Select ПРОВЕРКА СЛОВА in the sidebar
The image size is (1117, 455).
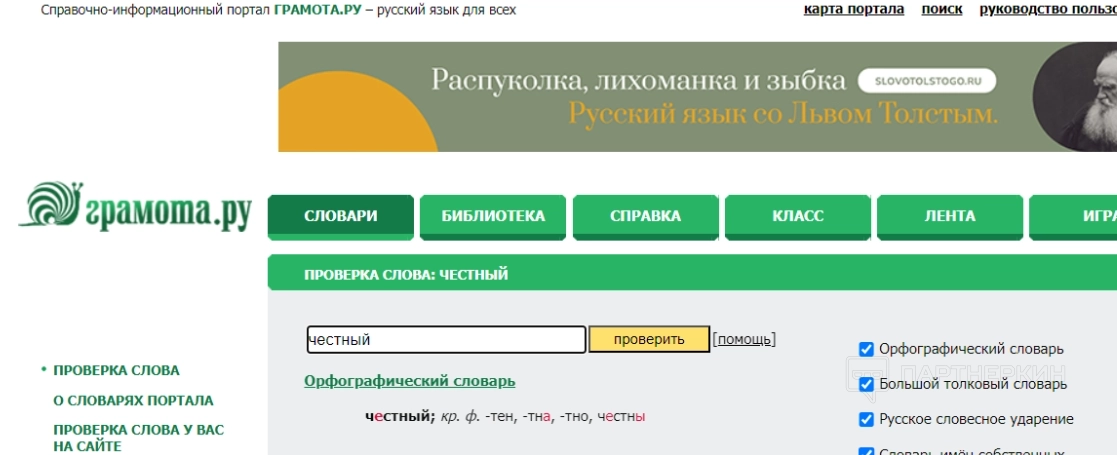117,370
